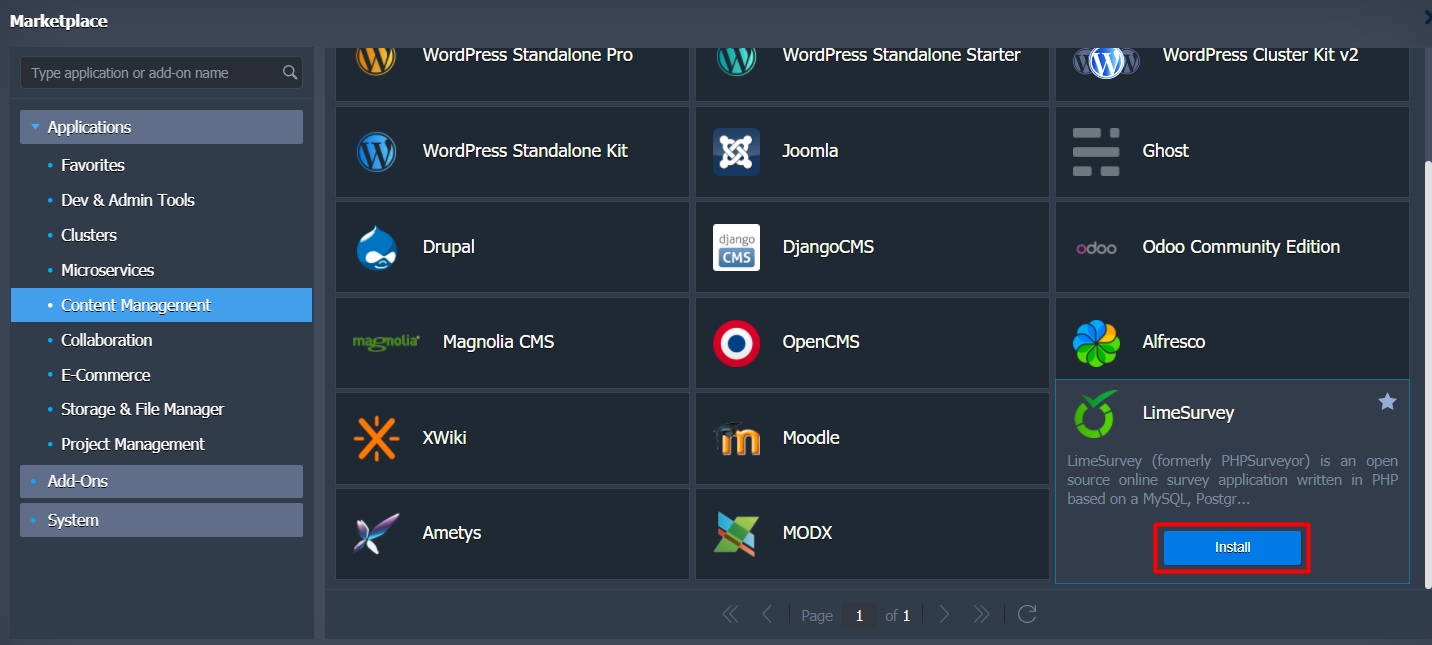Click the Ametys logo icon
Viewport: 1432px width, 645px height.
376,534
